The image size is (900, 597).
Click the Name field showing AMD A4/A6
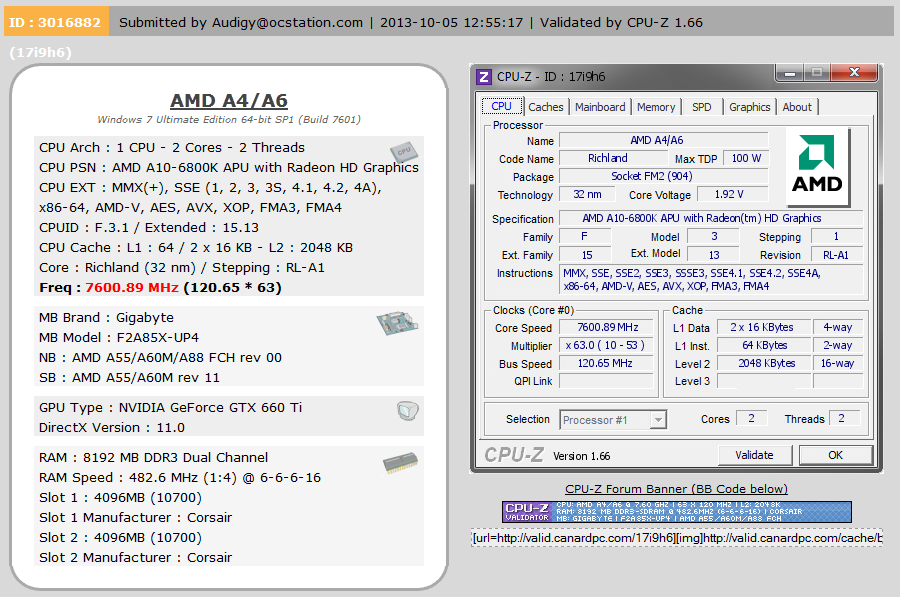(664, 140)
